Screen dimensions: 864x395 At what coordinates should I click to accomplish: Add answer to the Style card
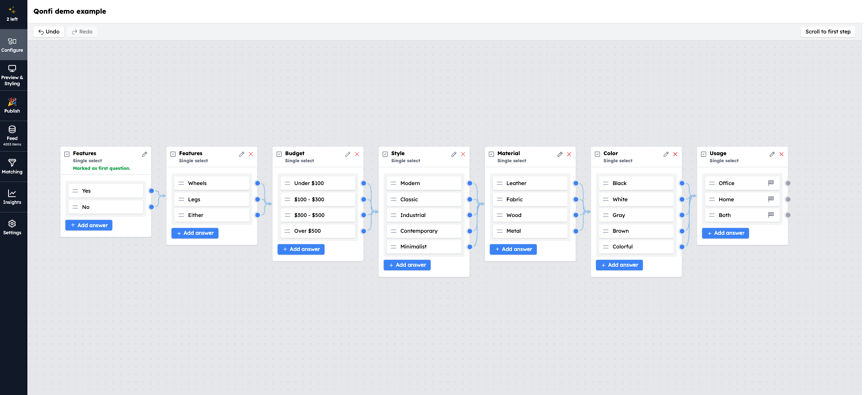(x=407, y=265)
